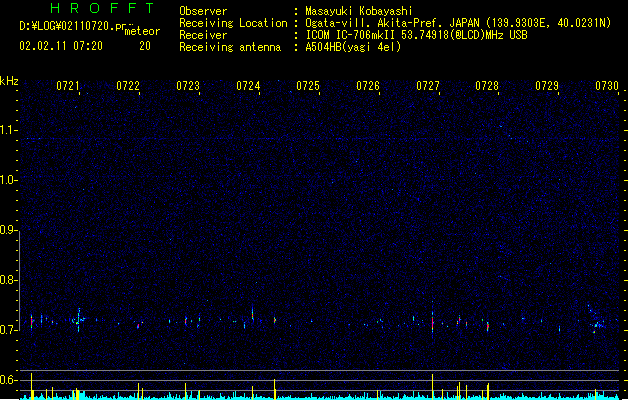Click the 0721 time marker
Viewport: 629px width, 400px height.
(x=68, y=86)
